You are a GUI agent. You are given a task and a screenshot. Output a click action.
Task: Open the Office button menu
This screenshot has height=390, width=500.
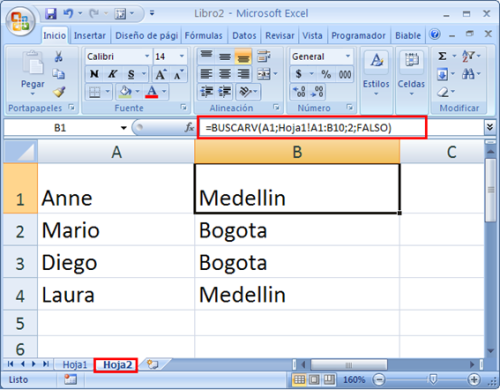pyautogui.click(x=20, y=21)
